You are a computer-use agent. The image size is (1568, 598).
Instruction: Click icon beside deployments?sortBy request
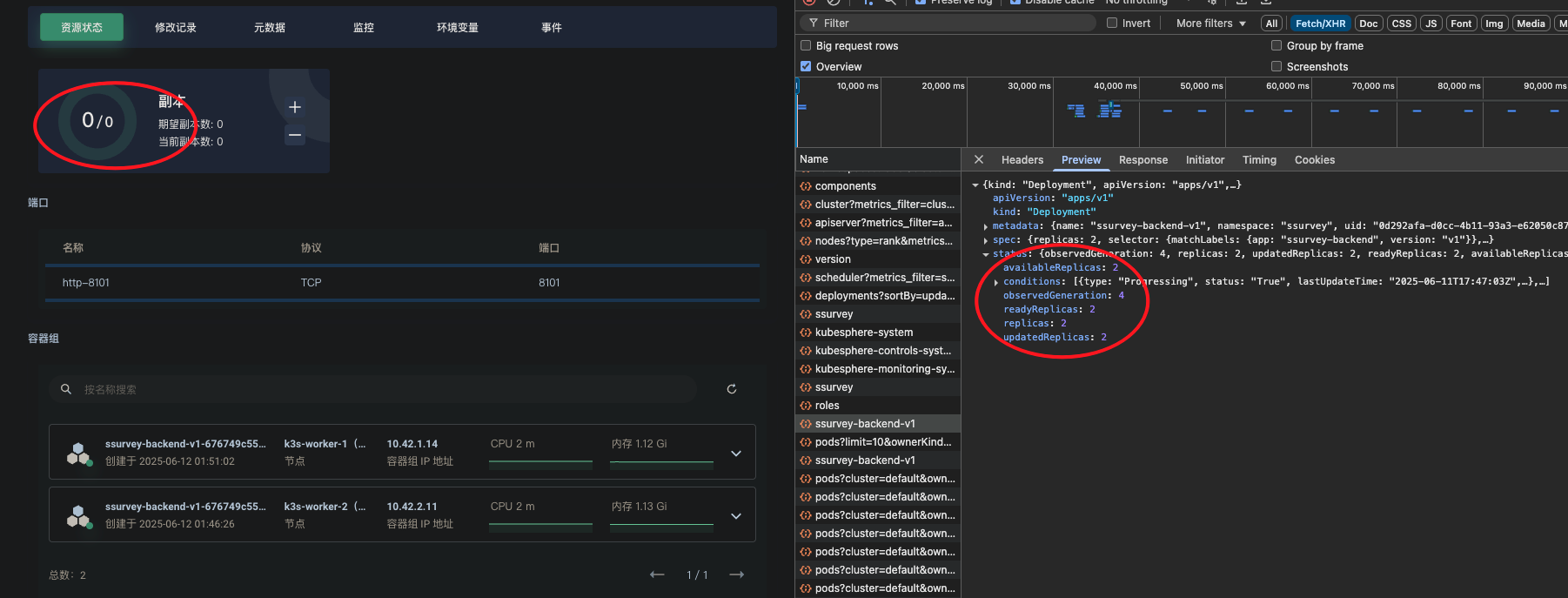coord(806,296)
